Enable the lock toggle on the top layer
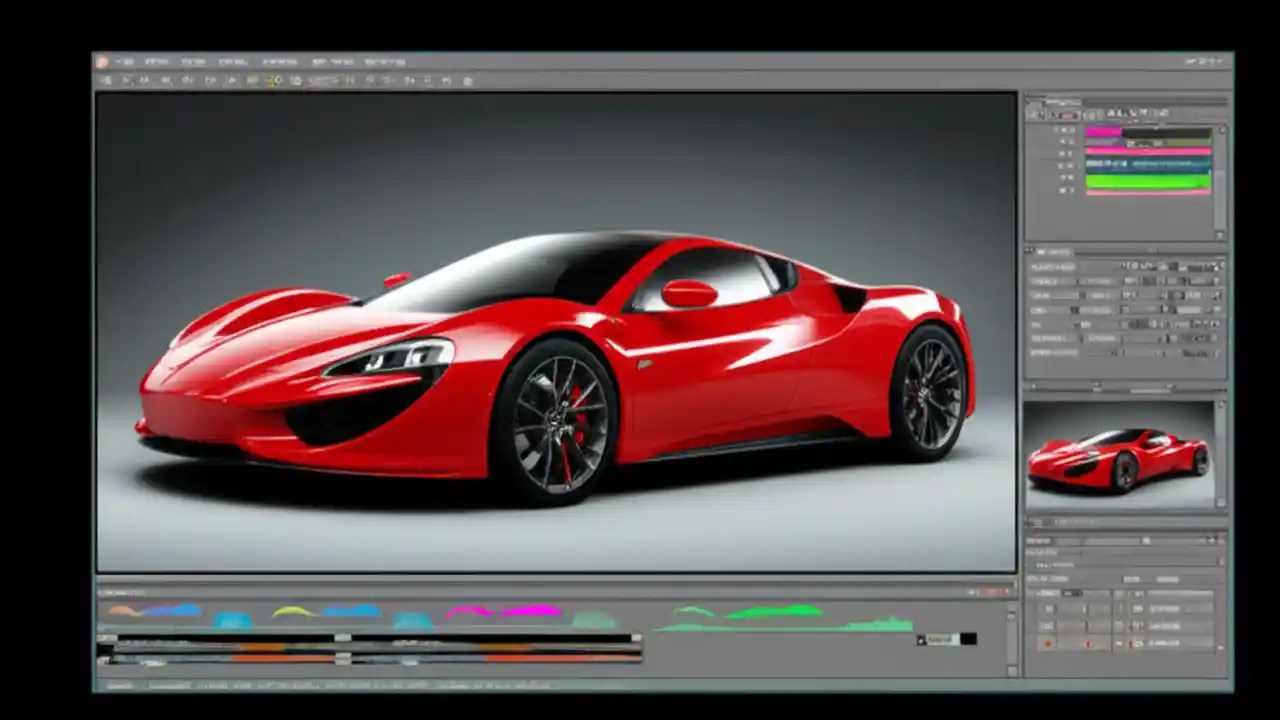The image size is (1280, 720). click(1073, 130)
